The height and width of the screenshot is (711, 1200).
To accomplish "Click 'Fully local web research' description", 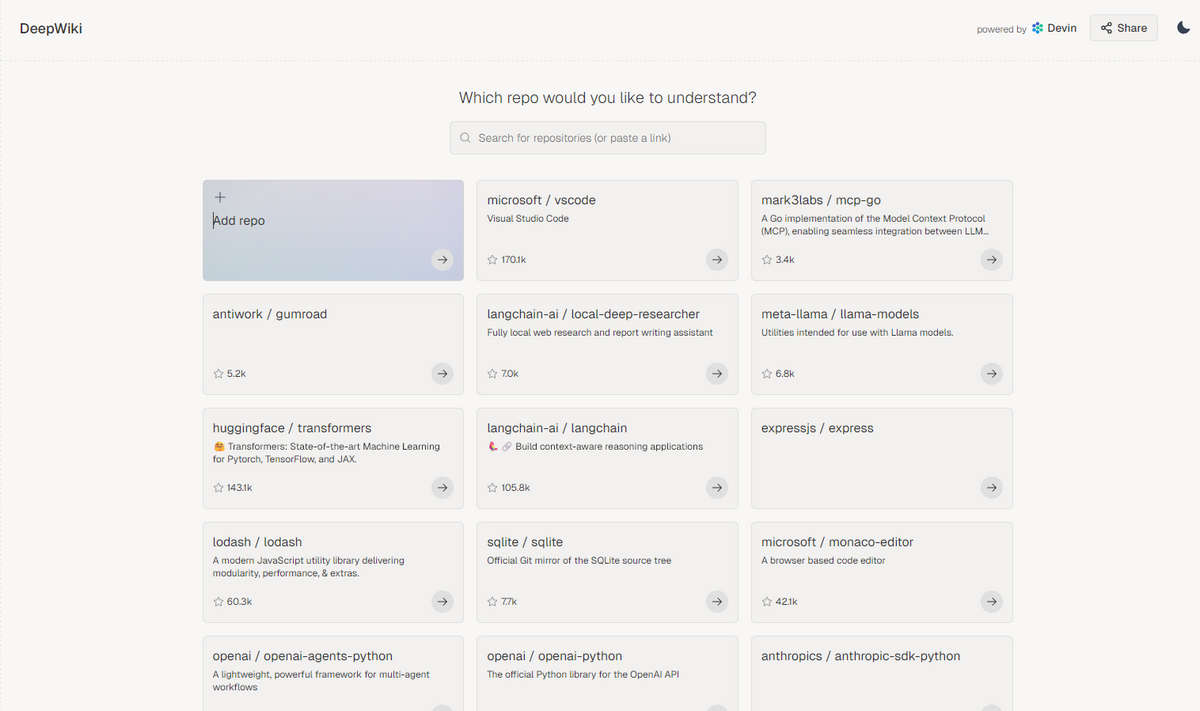I will pos(600,332).
